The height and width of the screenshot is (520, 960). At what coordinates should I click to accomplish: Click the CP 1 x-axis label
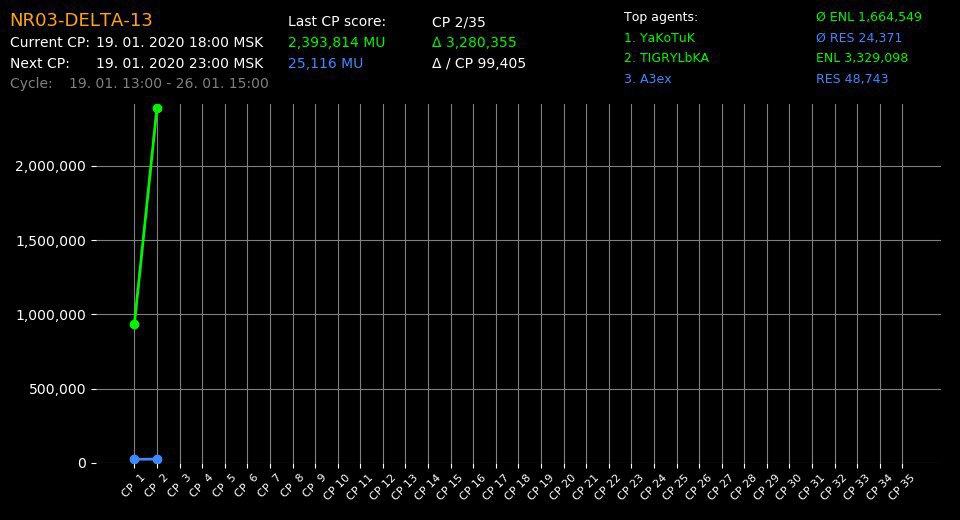(132, 485)
